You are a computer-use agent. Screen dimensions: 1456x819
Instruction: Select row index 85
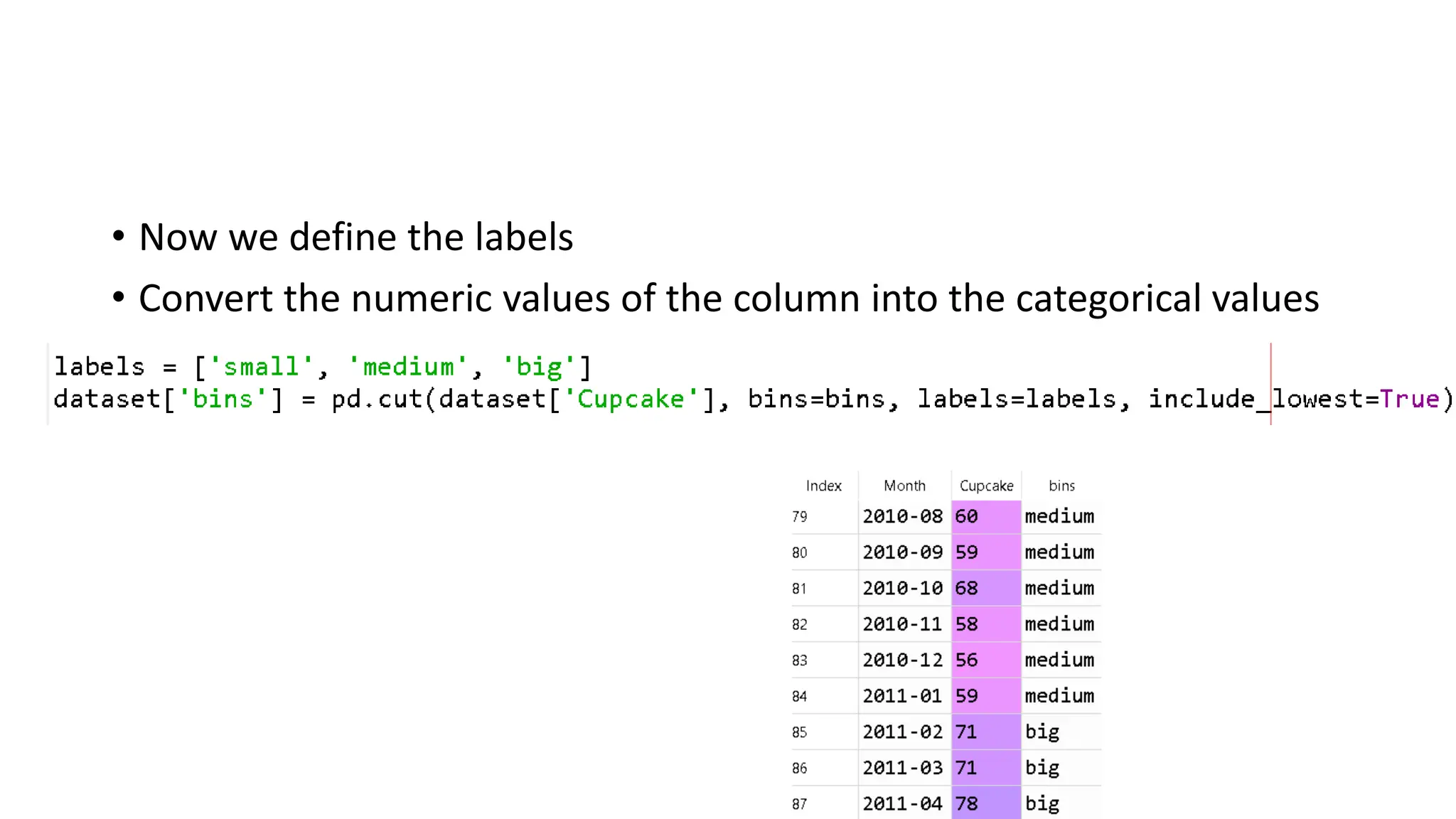tap(800, 732)
